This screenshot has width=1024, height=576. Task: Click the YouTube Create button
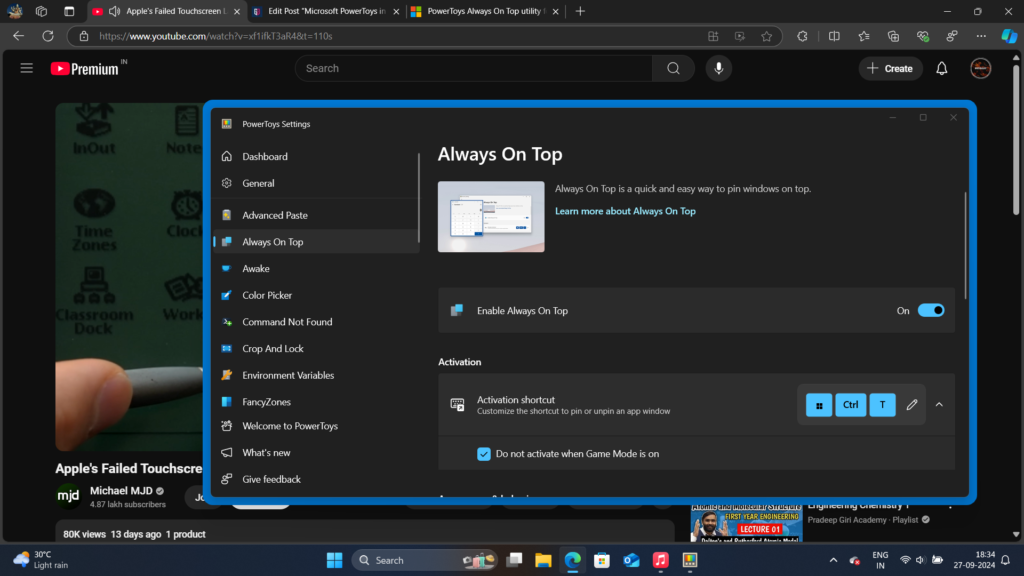pos(890,69)
